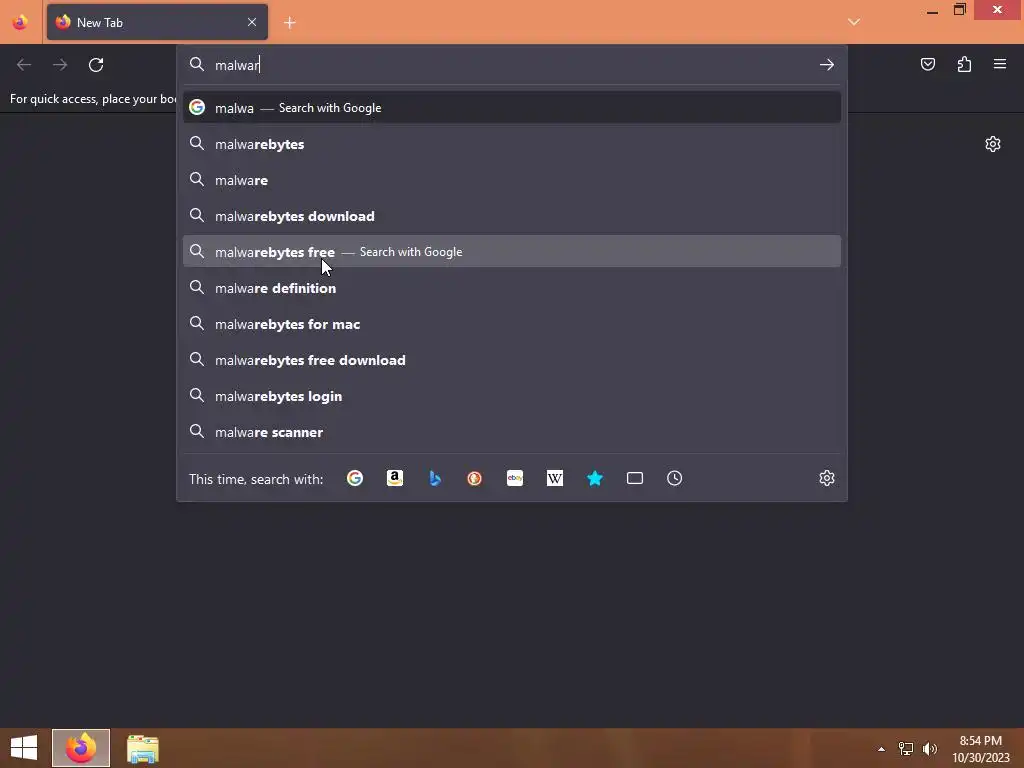Image resolution: width=1024 pixels, height=768 pixels.
Task: Open File Explorer from the taskbar
Action: 143,748
